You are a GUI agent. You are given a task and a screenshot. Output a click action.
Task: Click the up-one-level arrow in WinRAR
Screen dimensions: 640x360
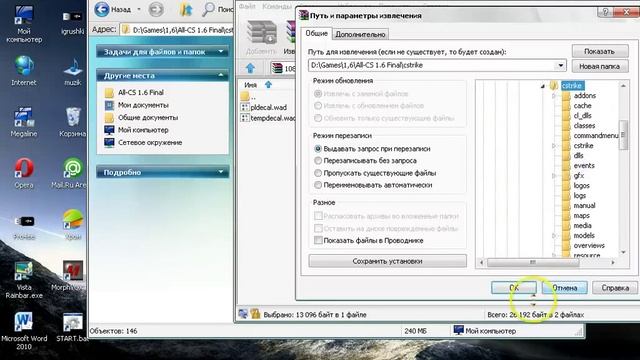(250, 68)
